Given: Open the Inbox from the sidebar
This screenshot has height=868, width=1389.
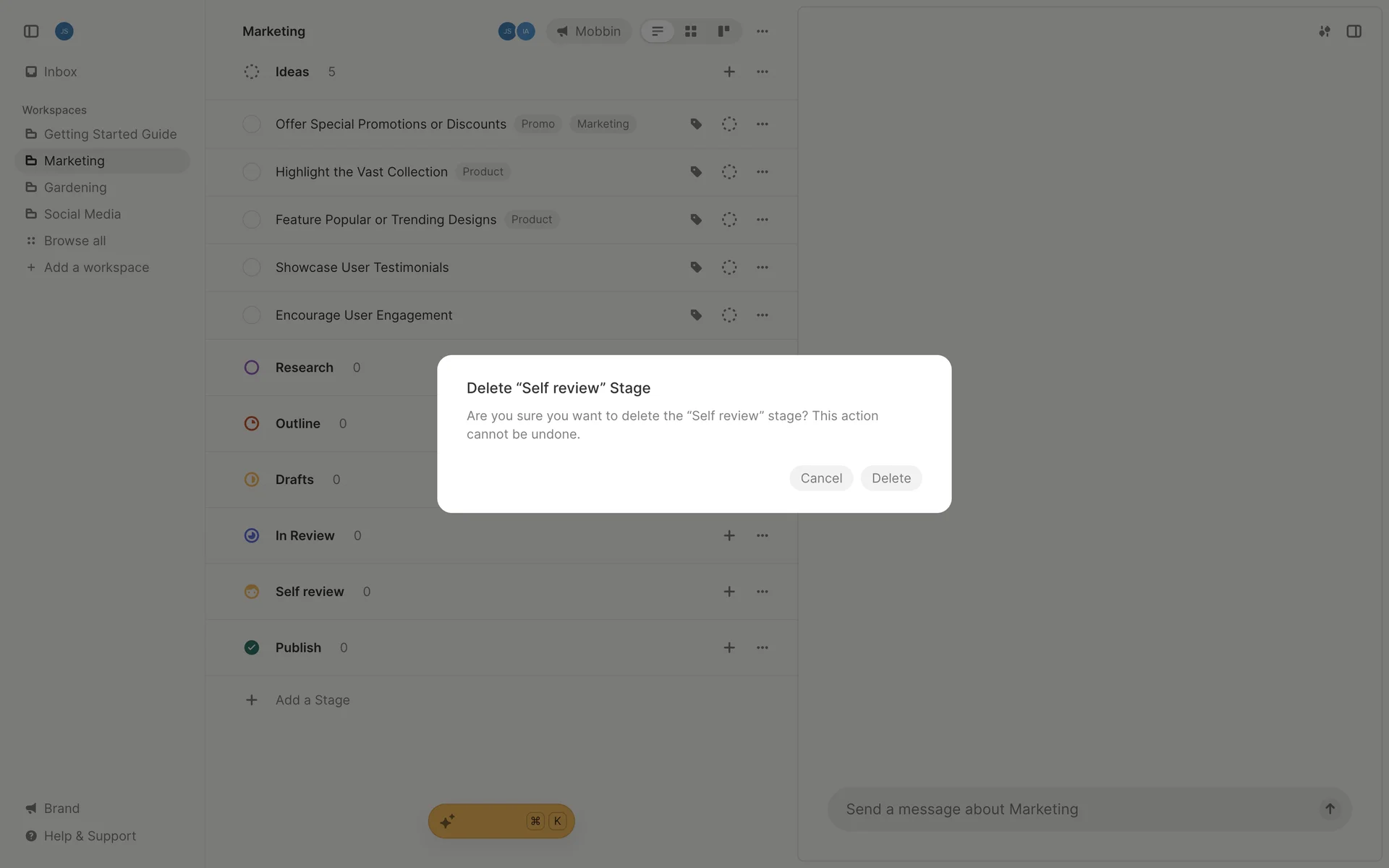Looking at the screenshot, I should (60, 72).
